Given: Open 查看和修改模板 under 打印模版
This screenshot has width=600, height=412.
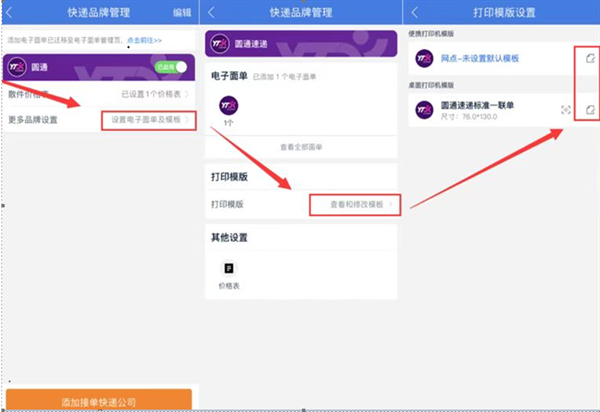Looking at the screenshot, I should click(x=355, y=204).
